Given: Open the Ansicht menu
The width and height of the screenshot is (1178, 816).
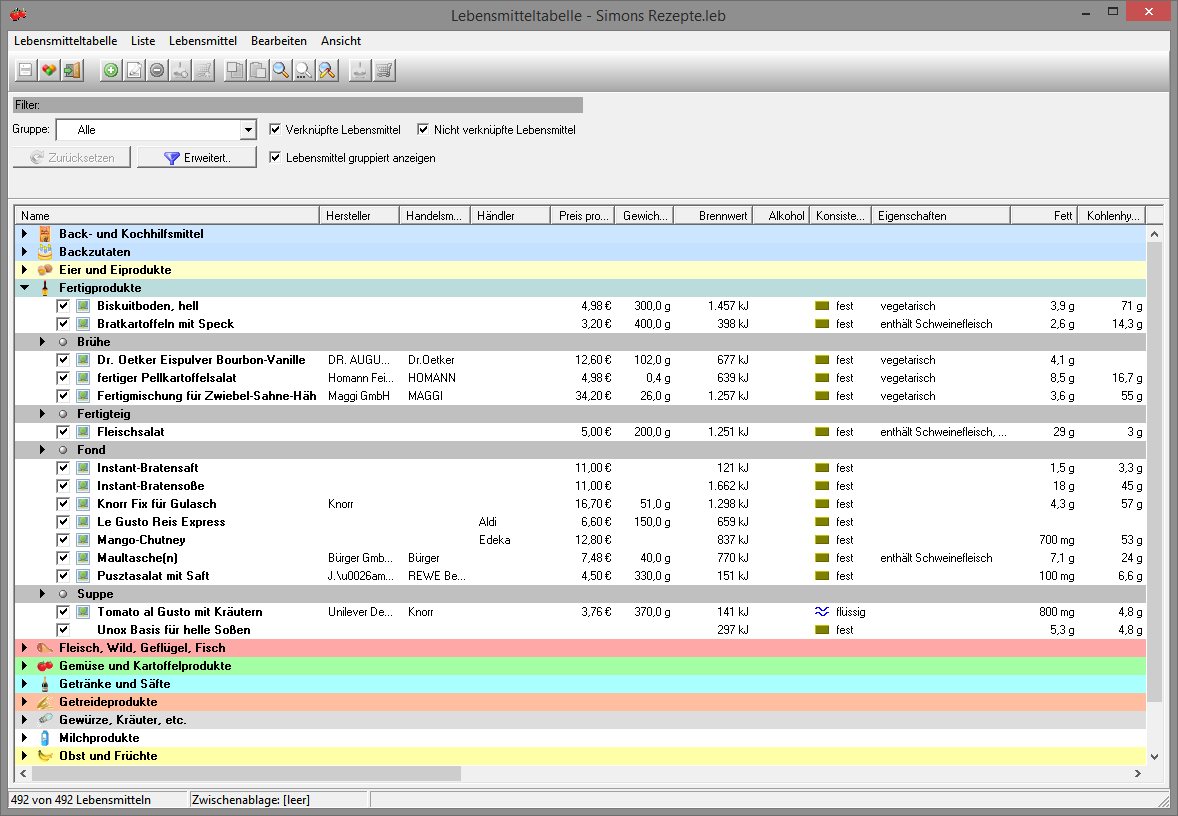Looking at the screenshot, I should coord(341,41).
